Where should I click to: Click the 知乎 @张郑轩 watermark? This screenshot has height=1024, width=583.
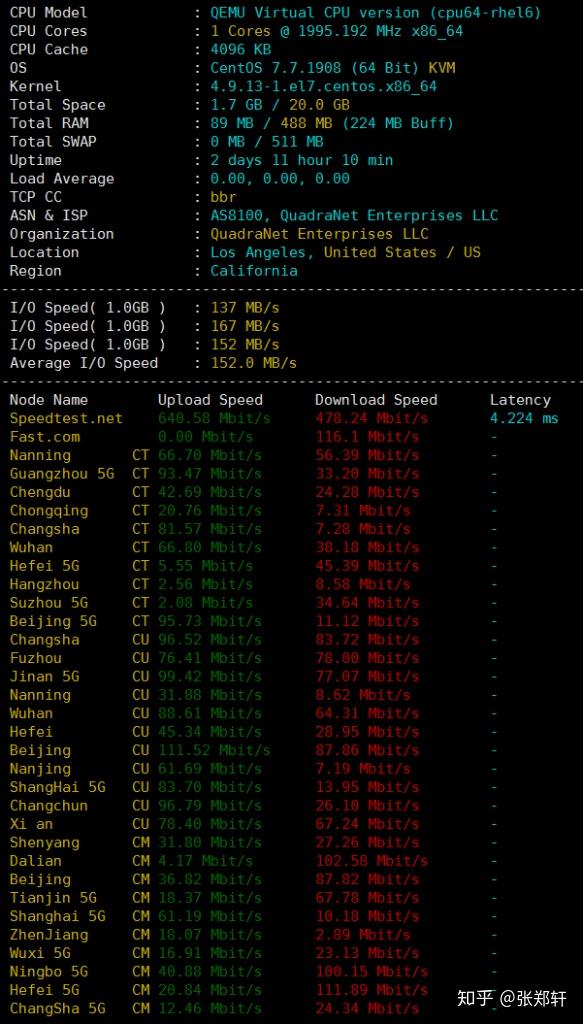click(512, 998)
